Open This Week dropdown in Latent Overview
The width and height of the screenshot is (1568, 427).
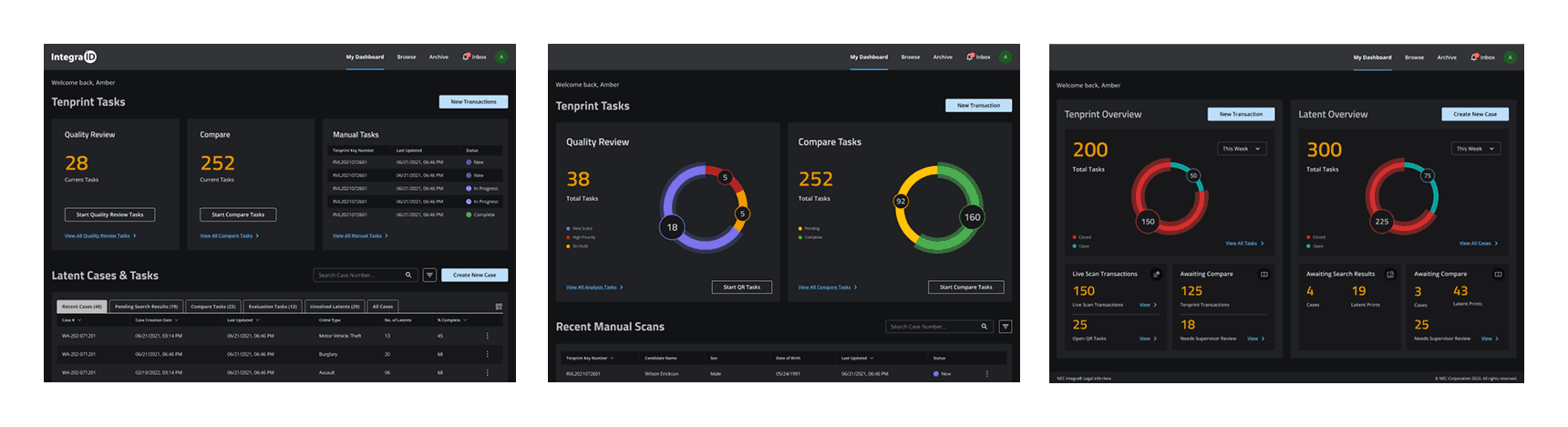click(x=1475, y=149)
